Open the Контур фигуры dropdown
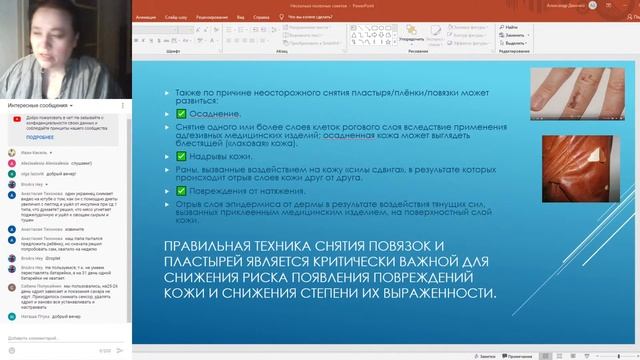Screen dimensions: 640x360 467,35
